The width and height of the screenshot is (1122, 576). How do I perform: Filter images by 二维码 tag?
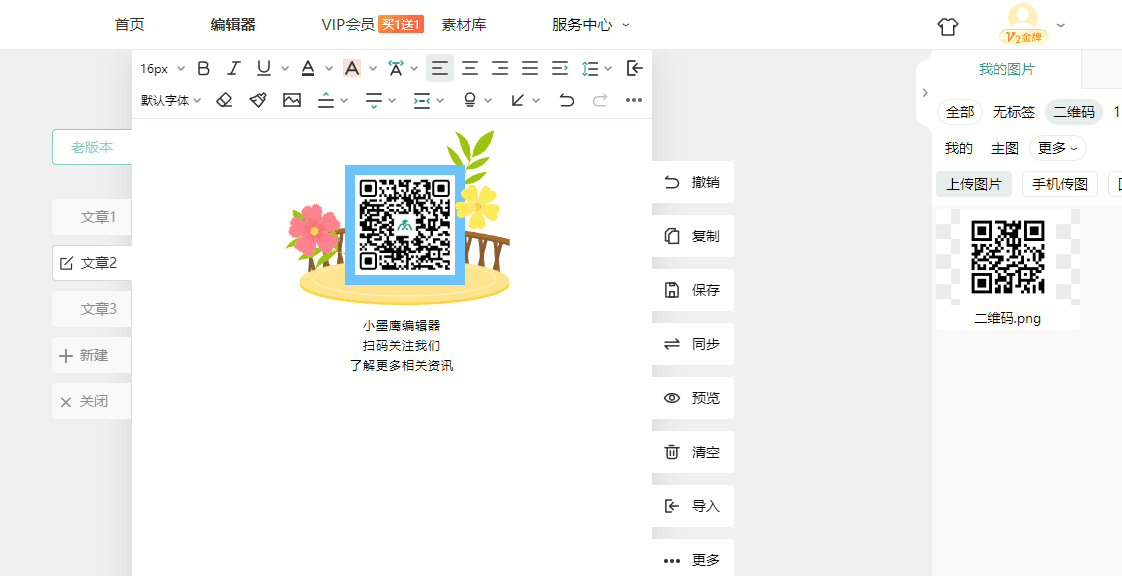click(1073, 112)
